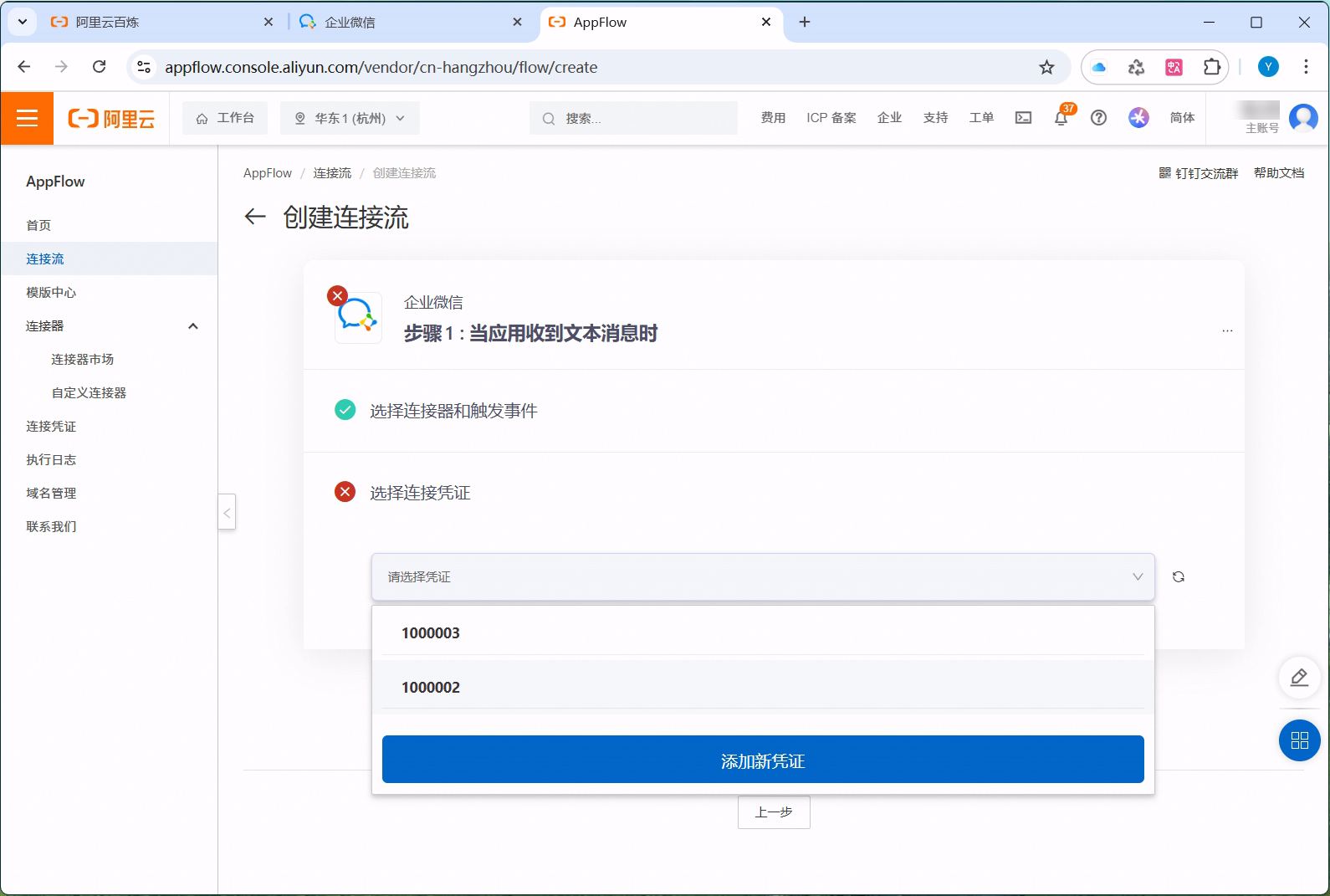This screenshot has height=896, width=1330.
Task: Collapse the 连接器 sidebar group
Action: click(193, 326)
